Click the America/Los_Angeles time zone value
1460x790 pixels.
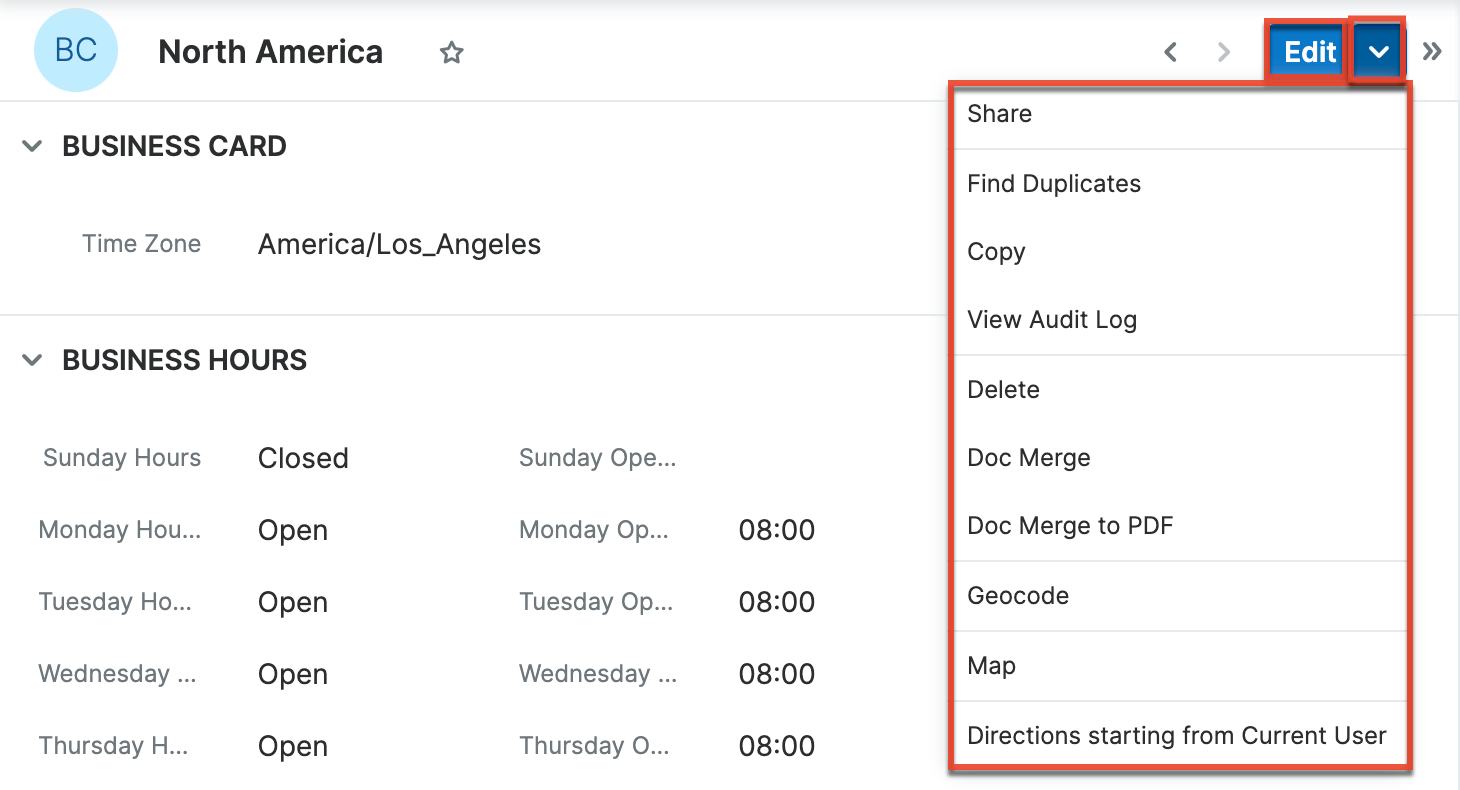399,244
